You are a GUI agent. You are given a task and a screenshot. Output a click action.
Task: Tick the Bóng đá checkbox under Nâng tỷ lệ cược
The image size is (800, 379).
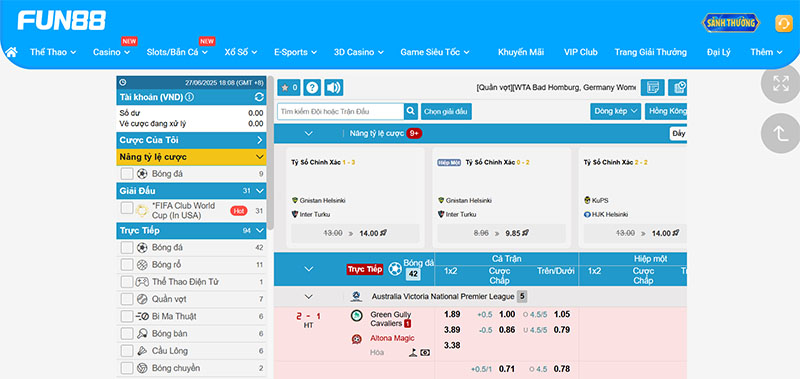(x=127, y=174)
